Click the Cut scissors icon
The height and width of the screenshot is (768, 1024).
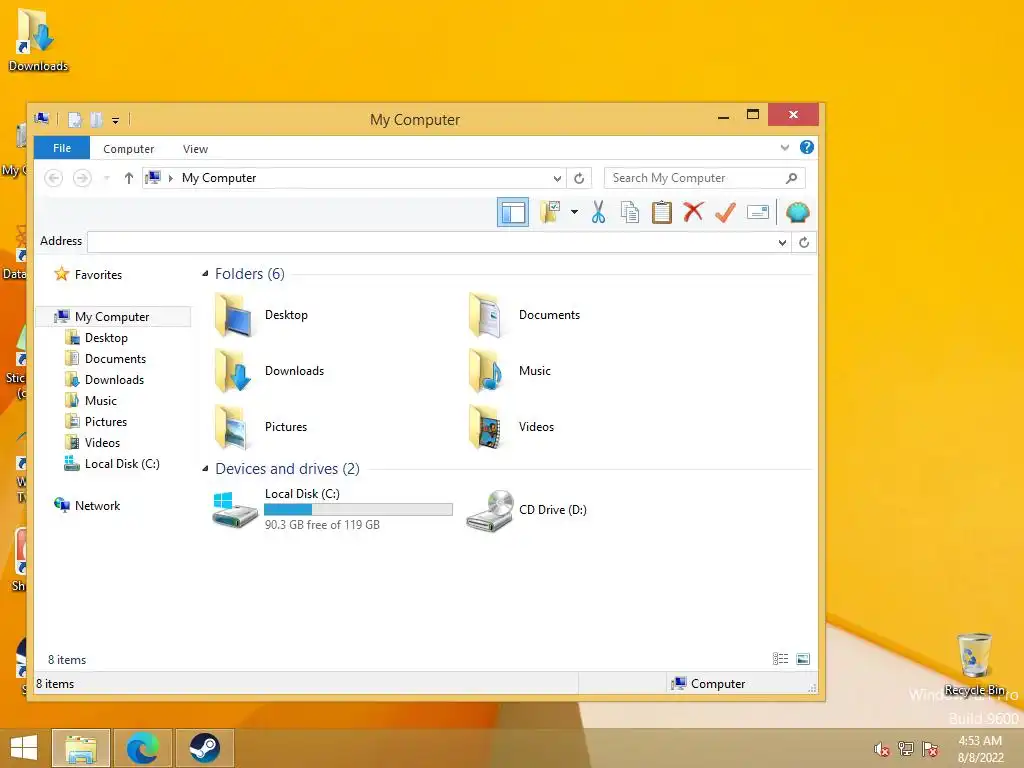click(x=598, y=212)
